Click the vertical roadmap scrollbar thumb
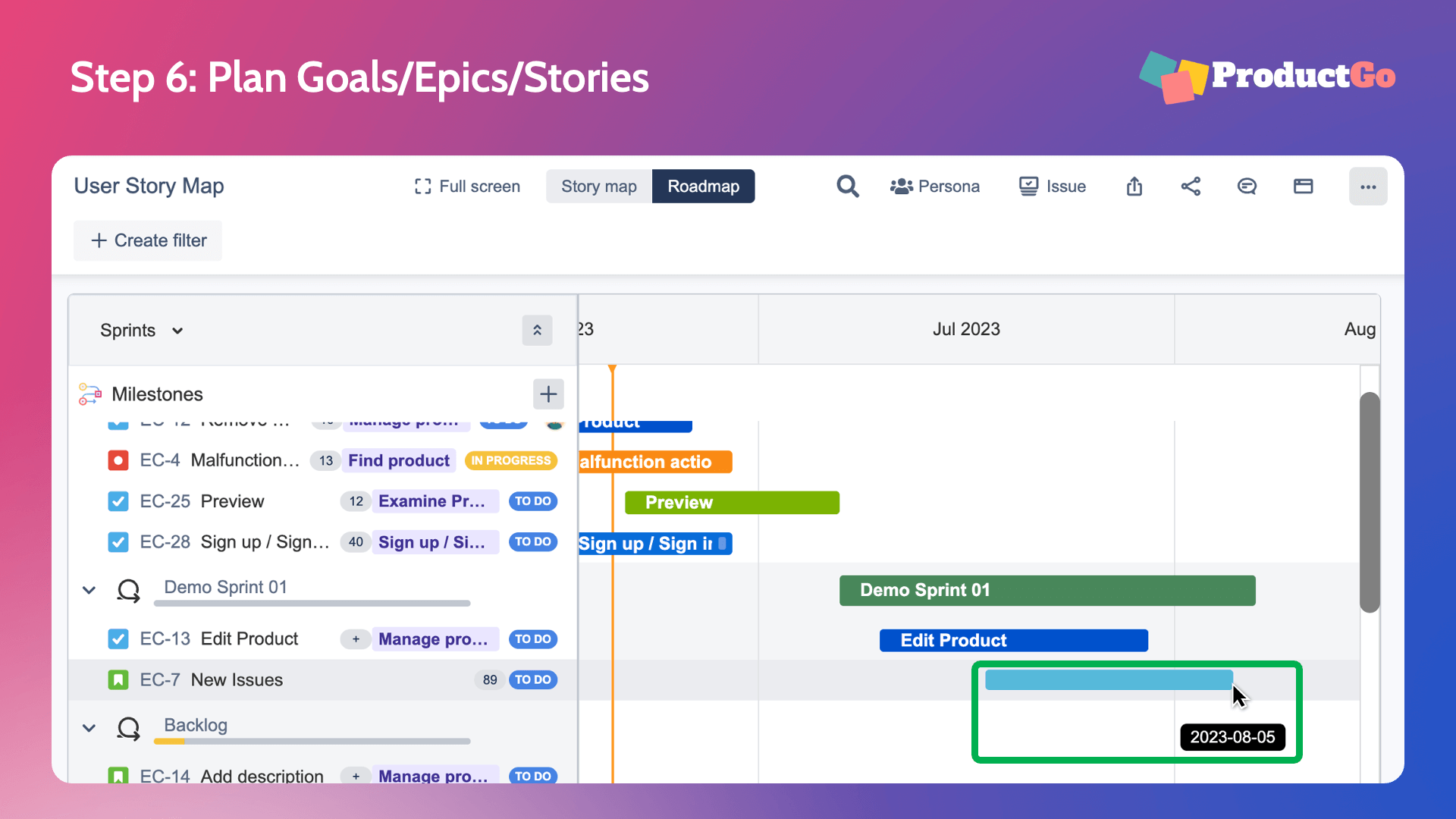Image resolution: width=1456 pixels, height=819 pixels. point(1370,502)
